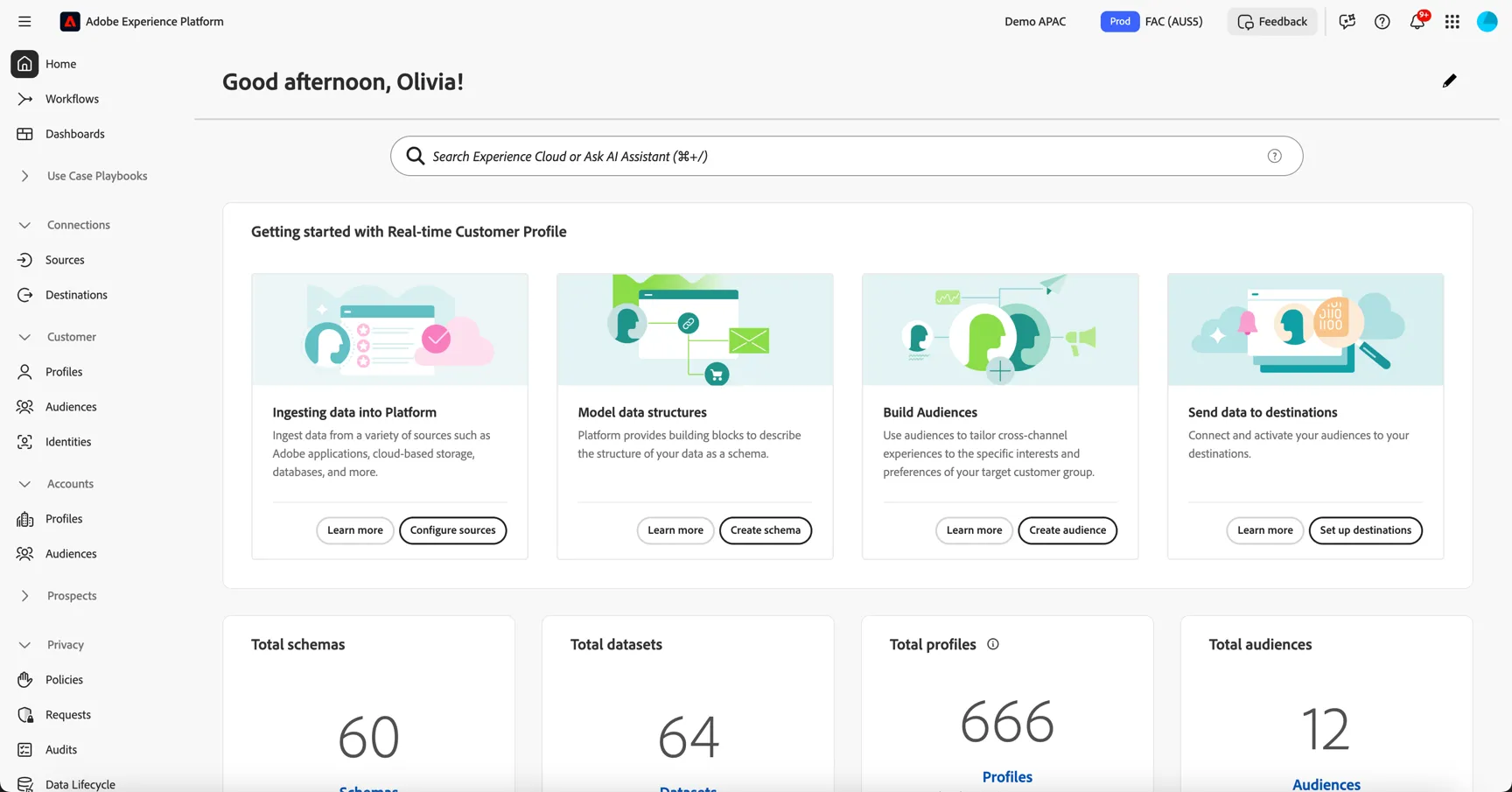
Task: Focus the Search Experience Cloud field
Action: pyautogui.click(x=846, y=156)
